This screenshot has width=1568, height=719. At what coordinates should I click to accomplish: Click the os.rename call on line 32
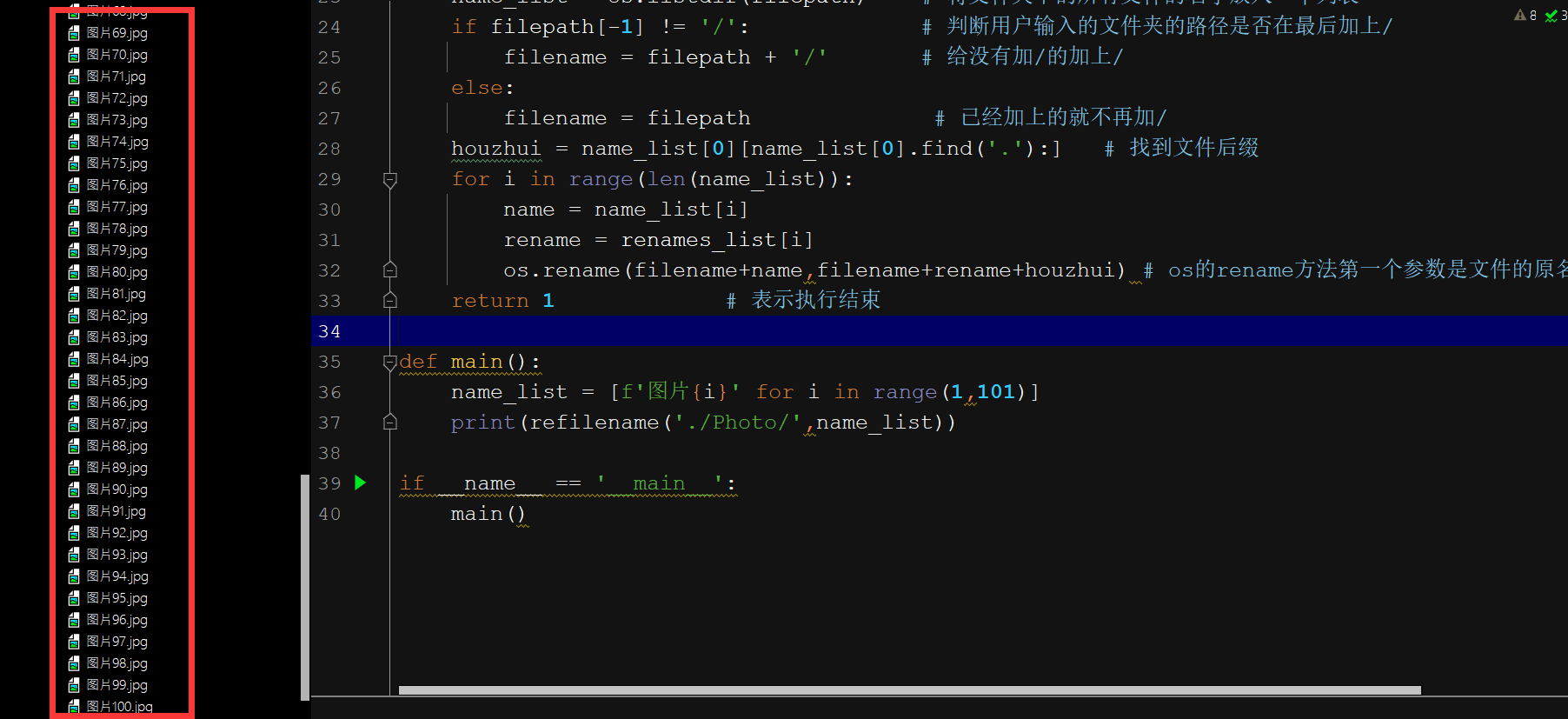coord(814,270)
